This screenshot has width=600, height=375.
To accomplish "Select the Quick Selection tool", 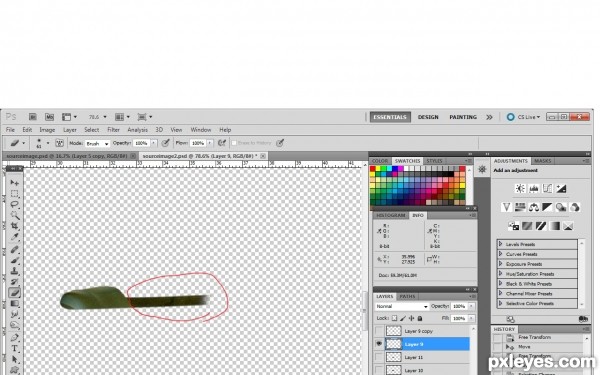I will (15, 215).
